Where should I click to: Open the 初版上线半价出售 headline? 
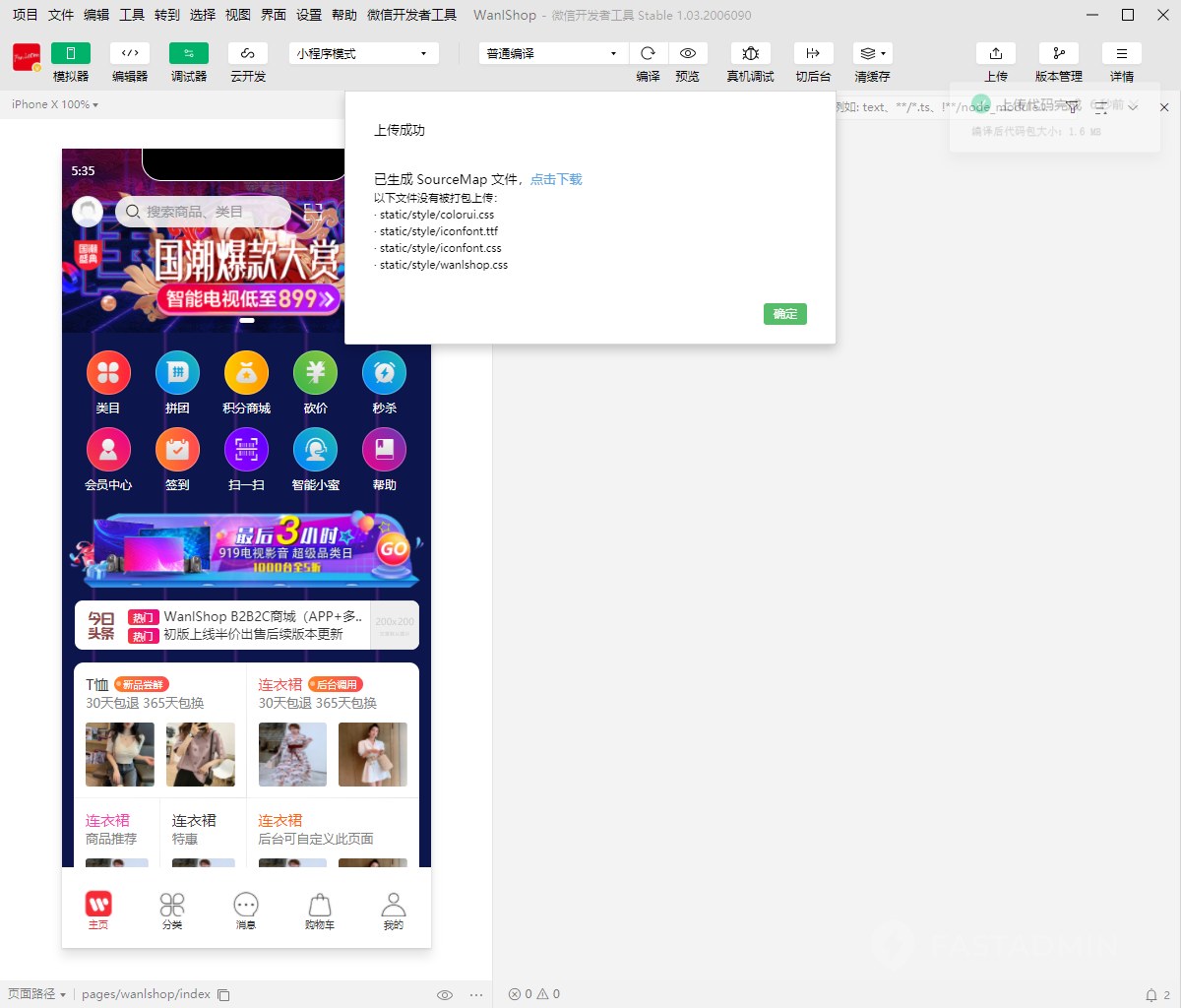coord(253,635)
